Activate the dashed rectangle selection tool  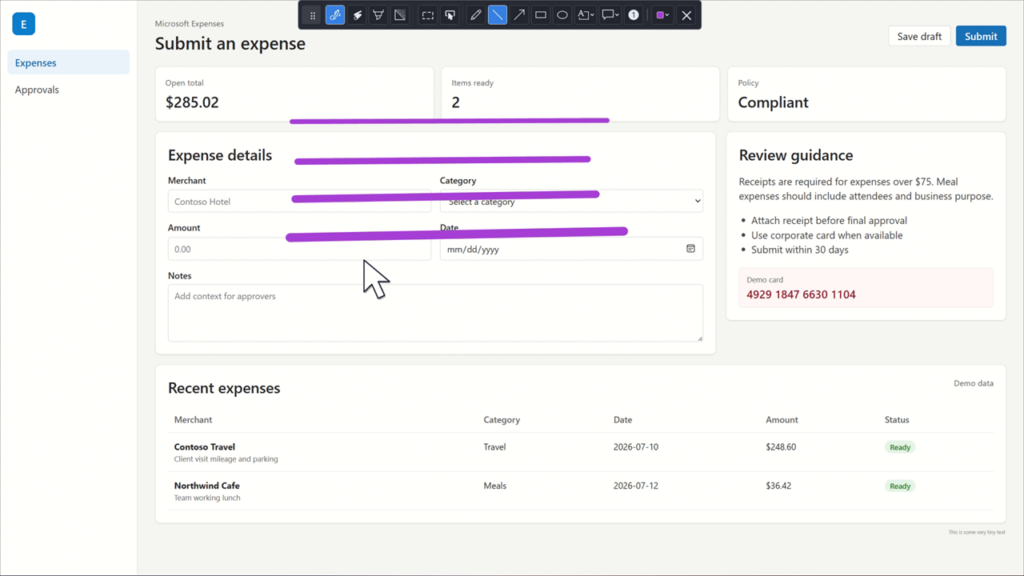click(x=428, y=15)
